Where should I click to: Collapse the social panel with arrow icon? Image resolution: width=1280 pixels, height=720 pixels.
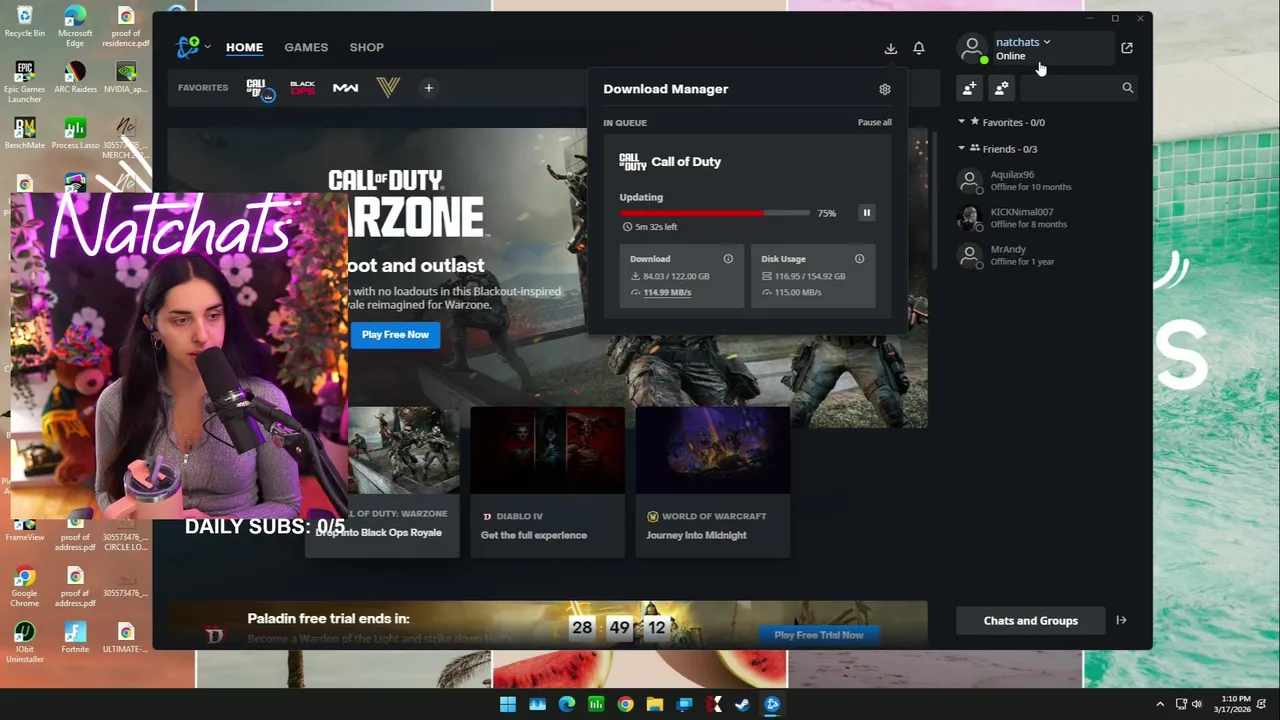click(x=1121, y=621)
